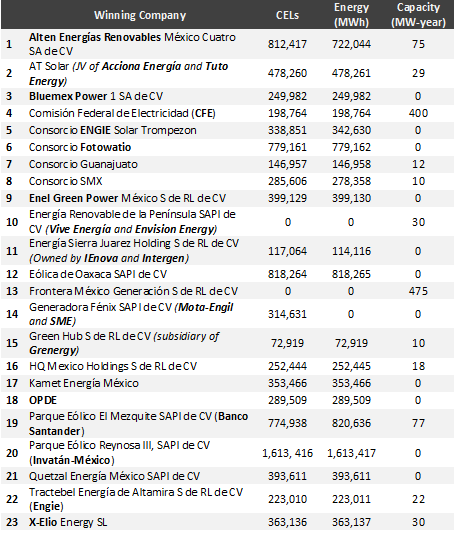Select the CELs column header
The image size is (457, 534).
[287, 15]
